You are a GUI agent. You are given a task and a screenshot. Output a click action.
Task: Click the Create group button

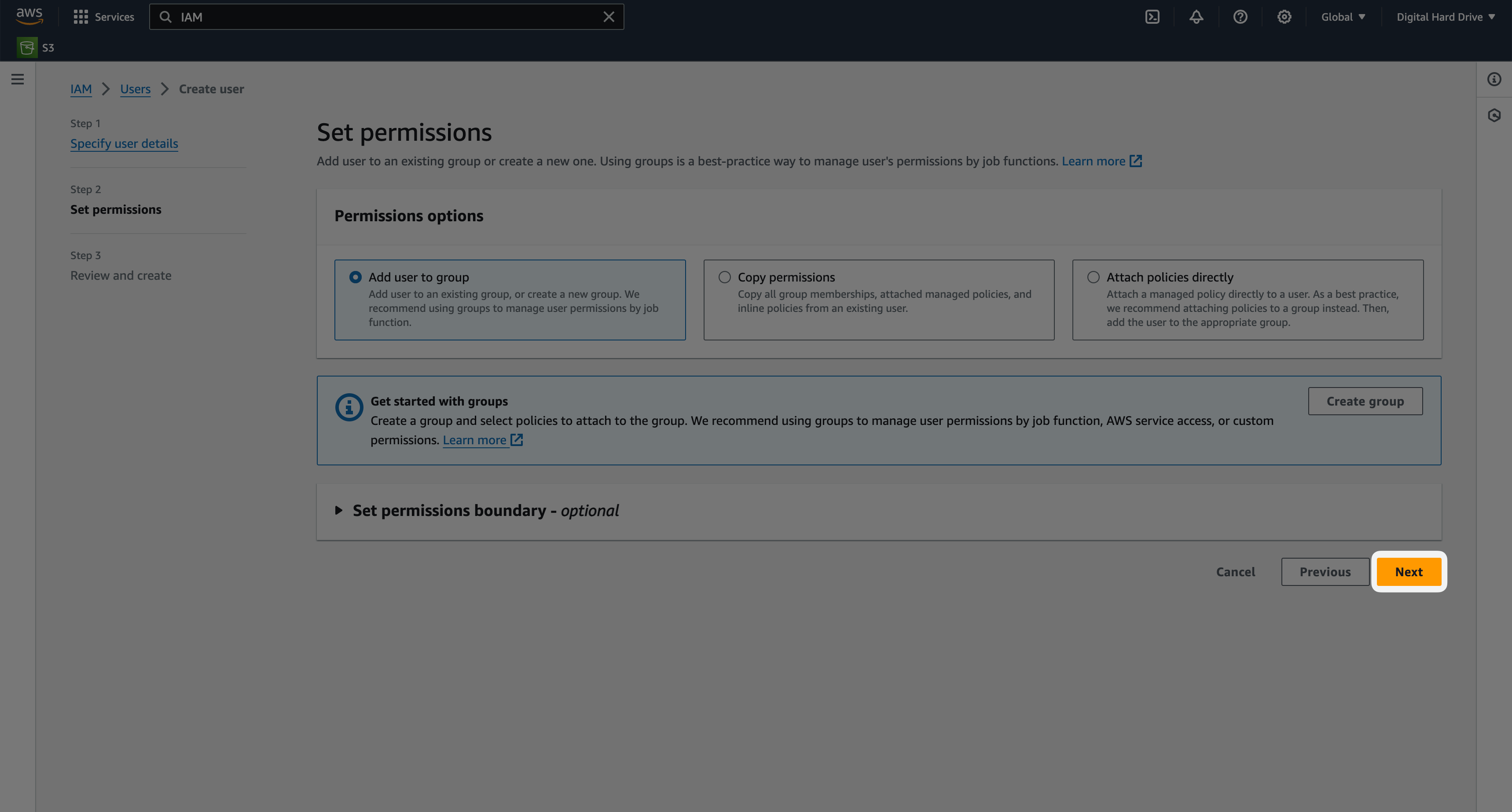click(1365, 401)
